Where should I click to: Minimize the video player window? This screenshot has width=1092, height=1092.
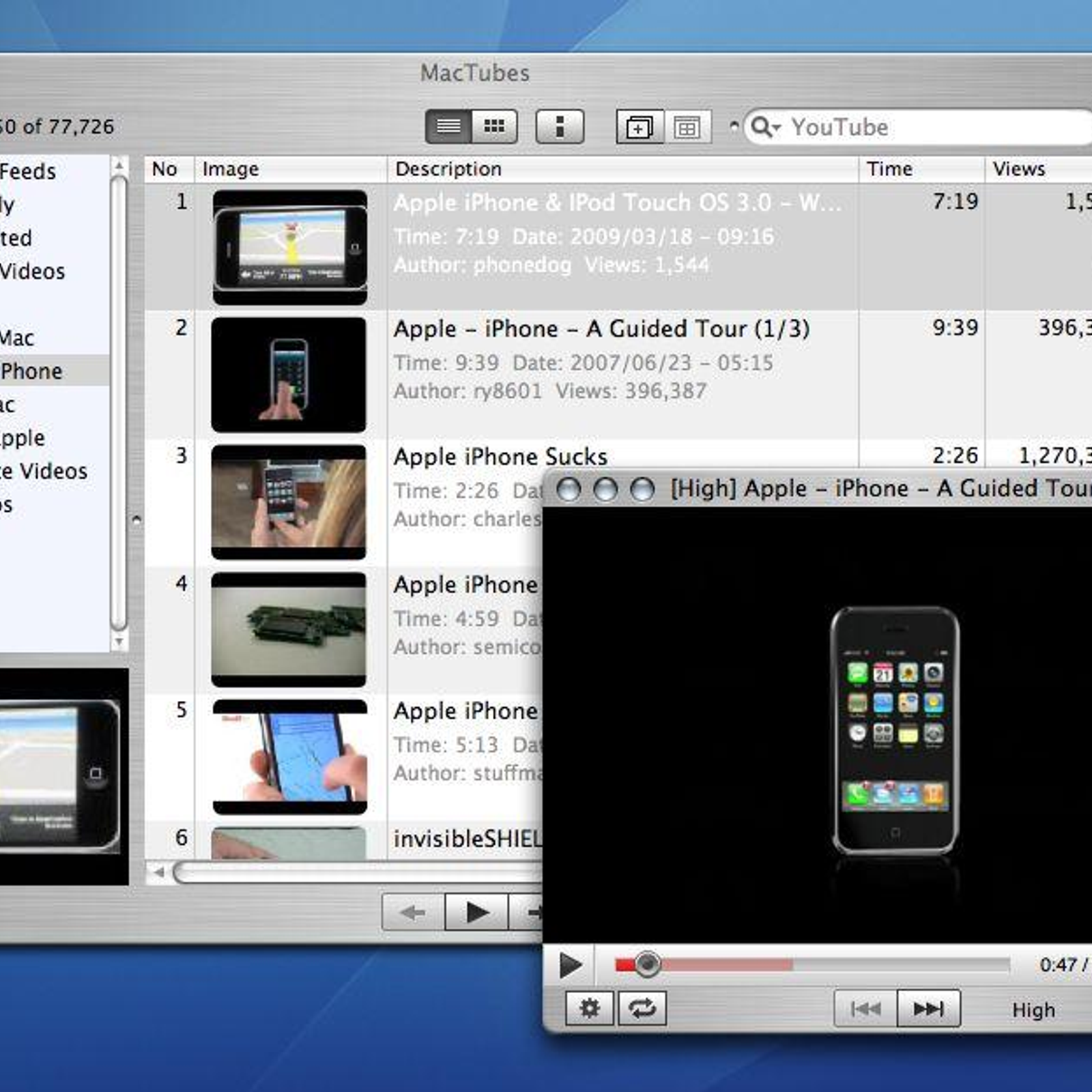click(x=605, y=489)
